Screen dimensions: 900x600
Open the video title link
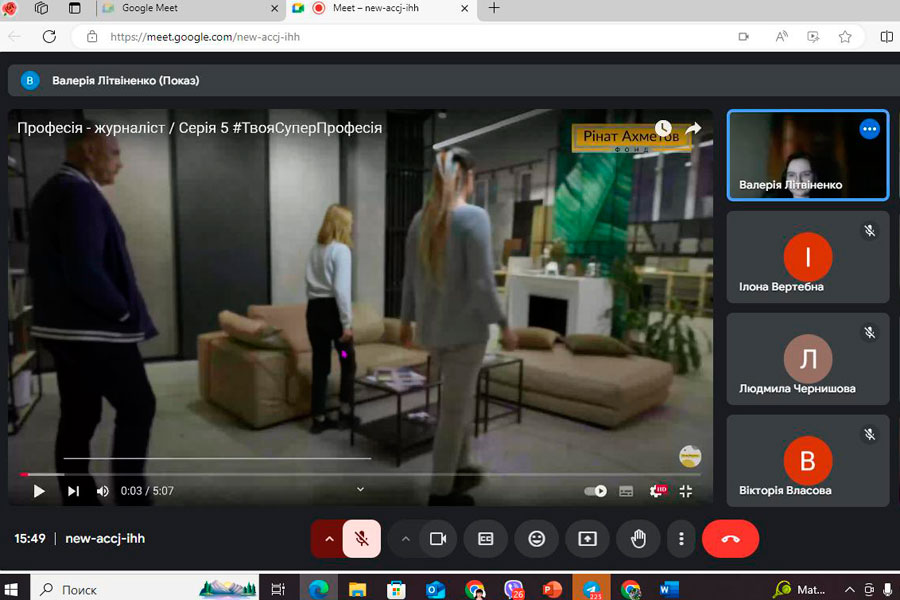click(x=199, y=127)
